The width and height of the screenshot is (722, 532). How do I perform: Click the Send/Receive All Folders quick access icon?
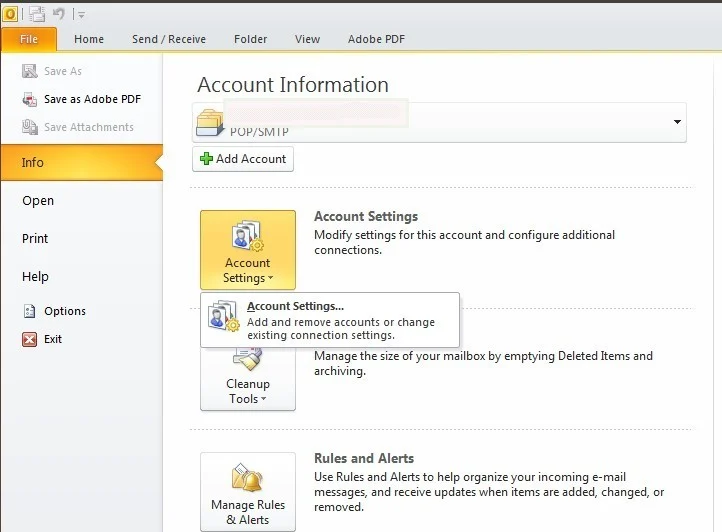coord(37,14)
